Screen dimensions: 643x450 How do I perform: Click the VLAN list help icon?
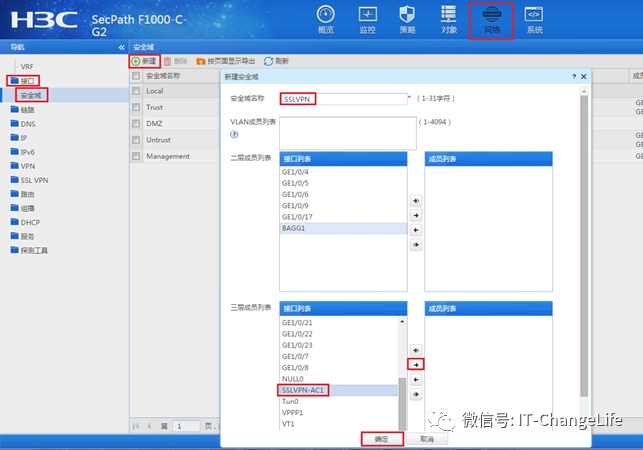click(x=234, y=135)
